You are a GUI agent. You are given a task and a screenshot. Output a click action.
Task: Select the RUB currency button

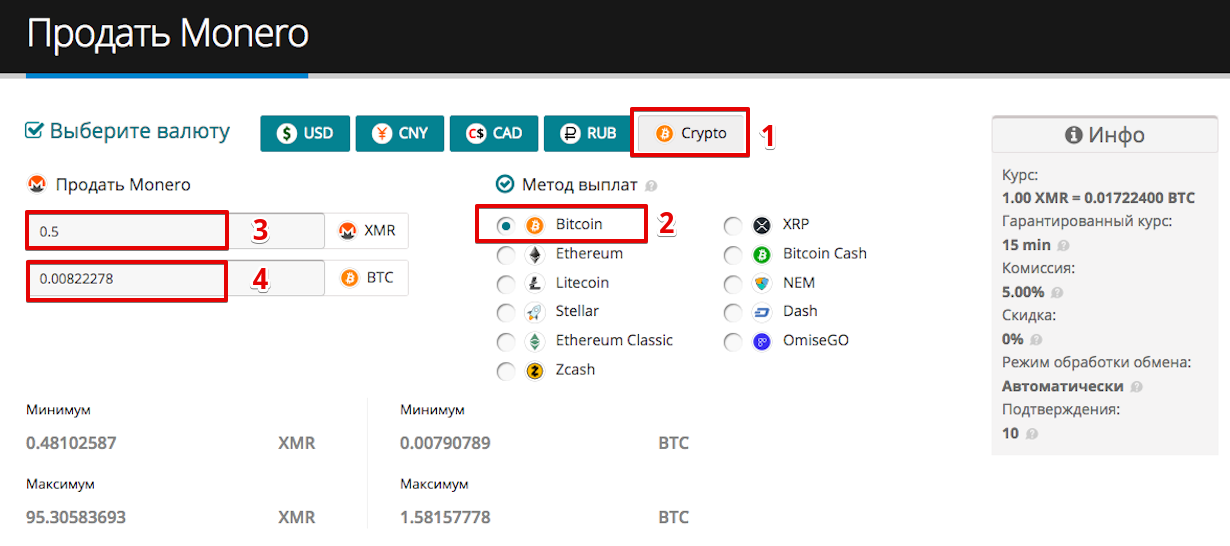588,133
